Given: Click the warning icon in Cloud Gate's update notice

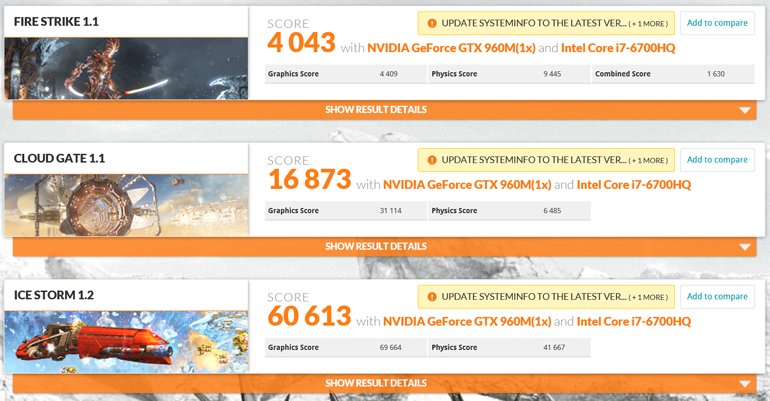Looking at the screenshot, I should pyautogui.click(x=431, y=160).
